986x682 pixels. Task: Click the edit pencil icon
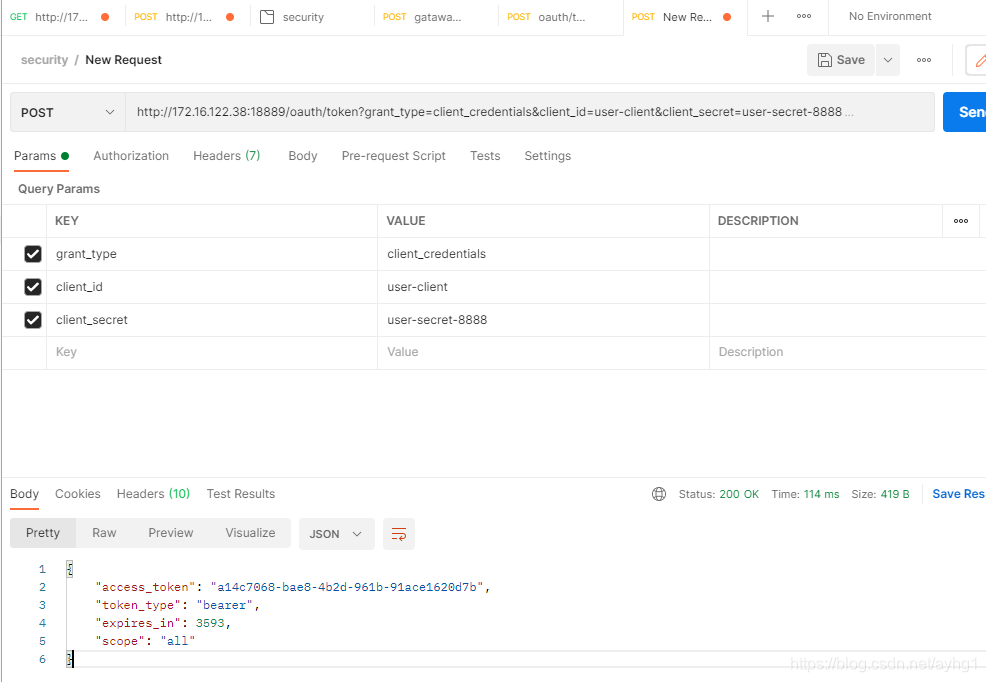pos(979,60)
